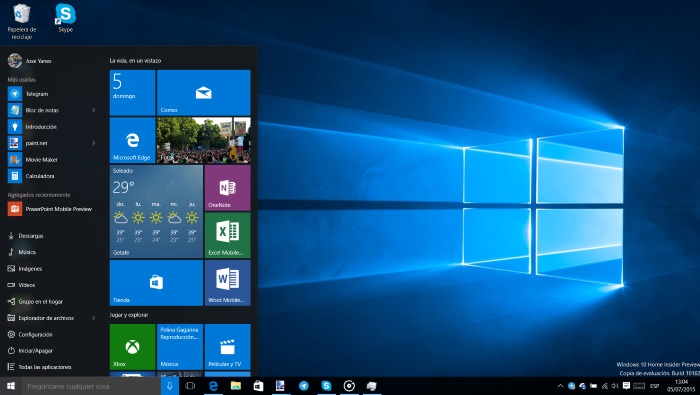The image size is (700, 395).
Task: Launch the OneNote tile
Action: pyautogui.click(x=228, y=188)
